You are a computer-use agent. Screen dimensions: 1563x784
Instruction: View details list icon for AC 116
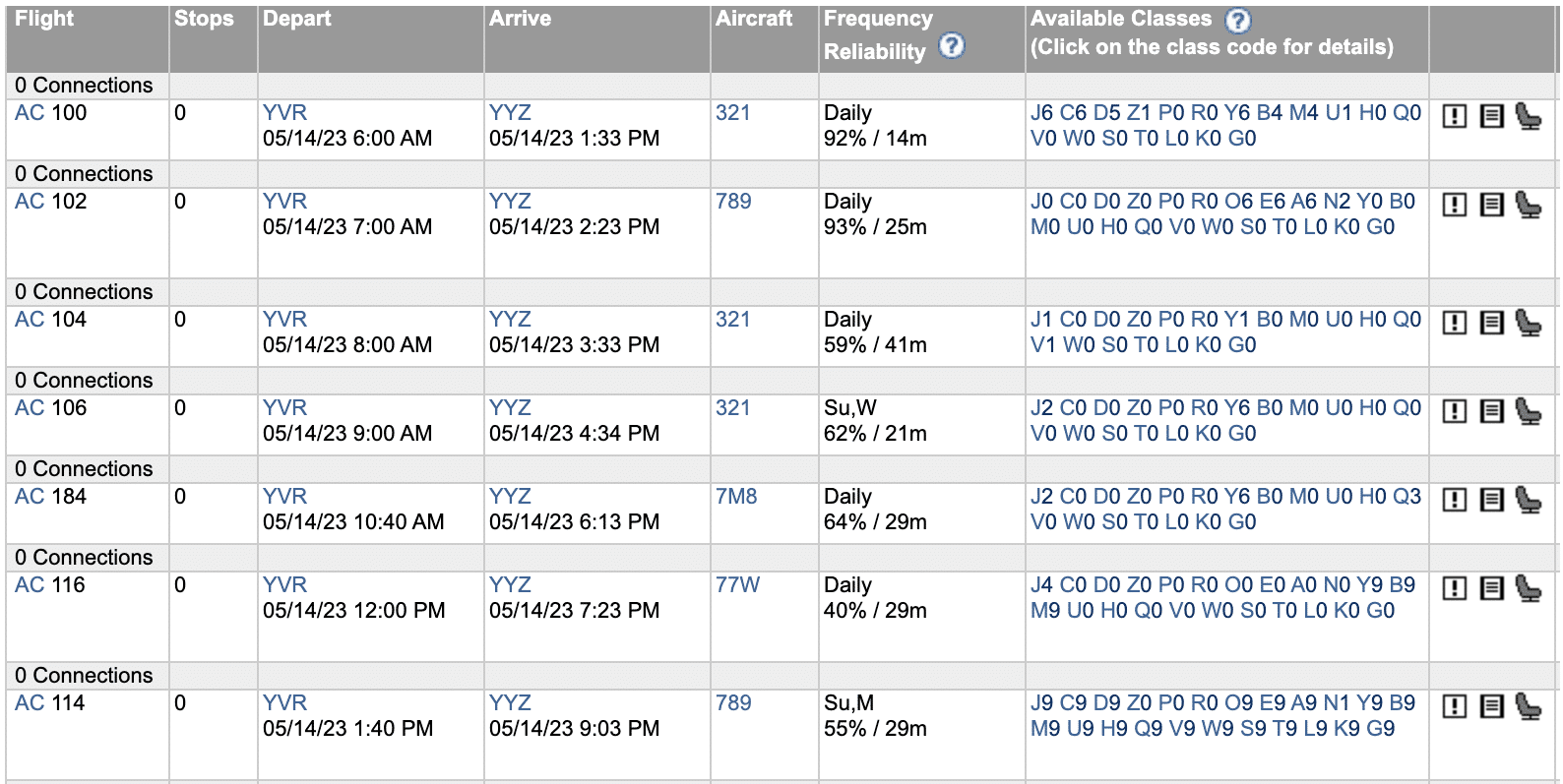click(x=1491, y=588)
